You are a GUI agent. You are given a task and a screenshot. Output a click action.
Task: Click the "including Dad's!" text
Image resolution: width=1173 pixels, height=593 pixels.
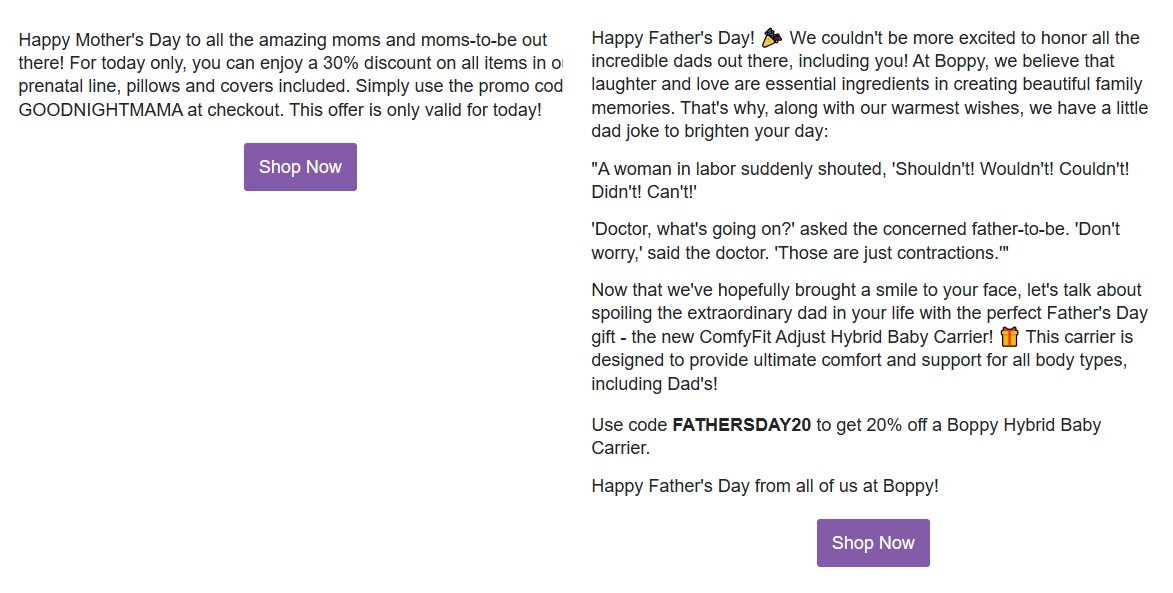(x=654, y=384)
